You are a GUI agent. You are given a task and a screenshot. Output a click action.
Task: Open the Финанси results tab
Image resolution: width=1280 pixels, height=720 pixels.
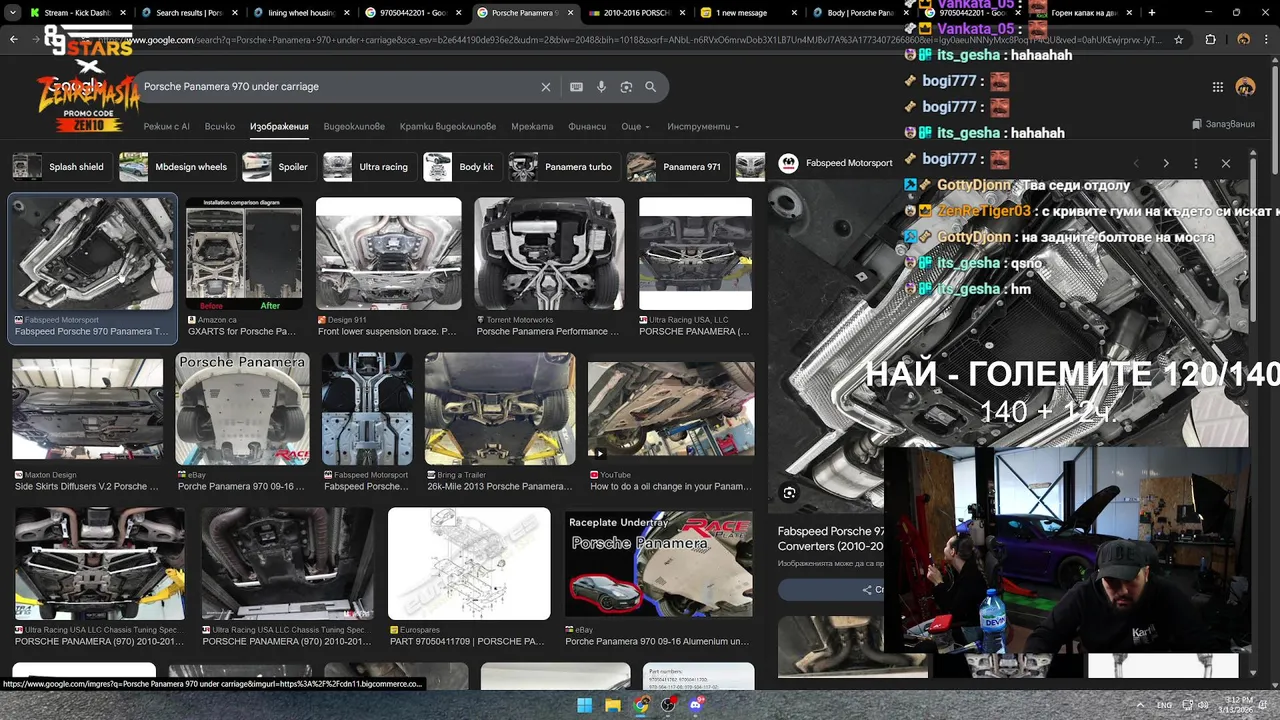click(x=587, y=127)
